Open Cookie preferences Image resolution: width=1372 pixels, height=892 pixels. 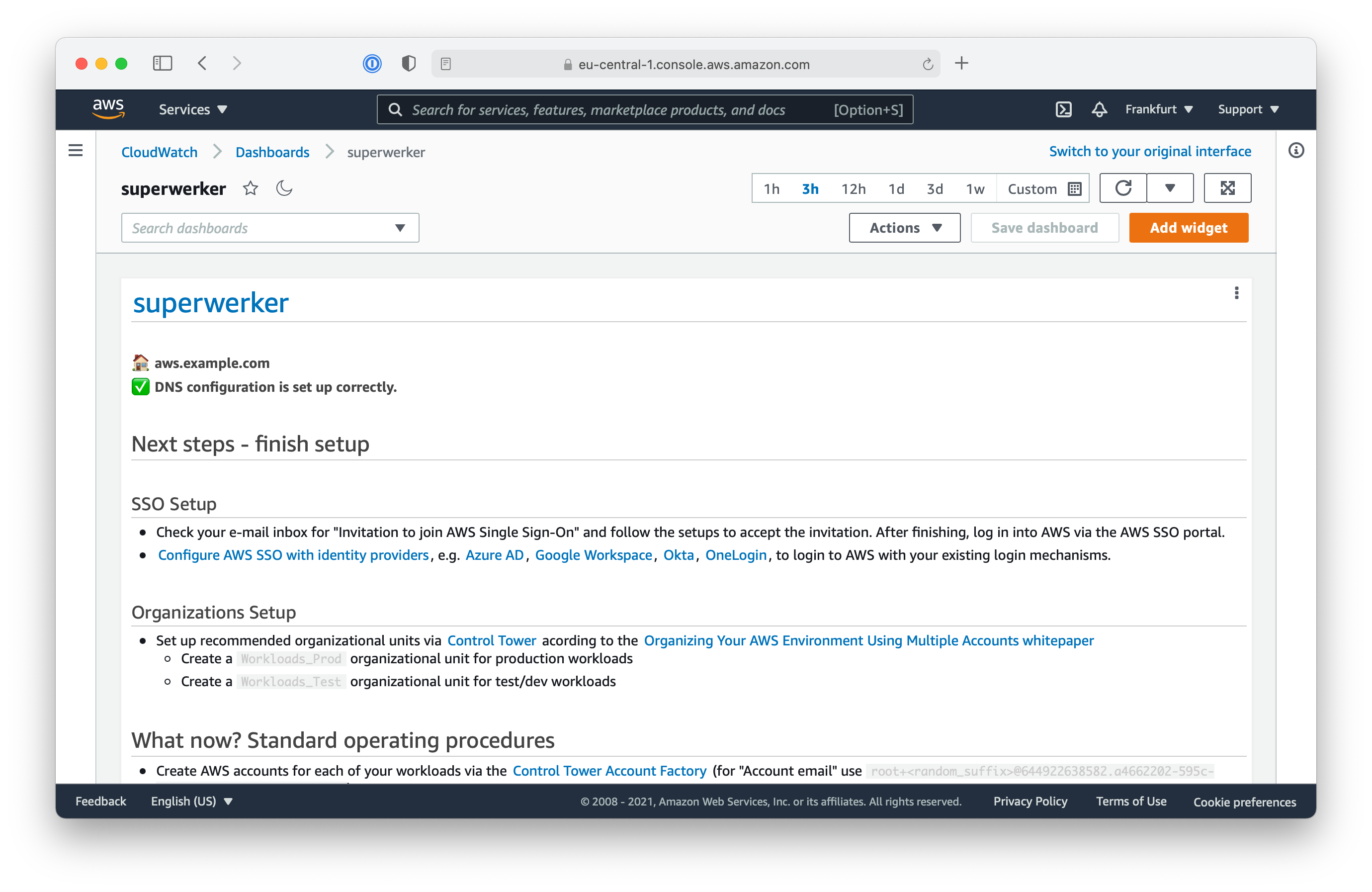point(1244,802)
